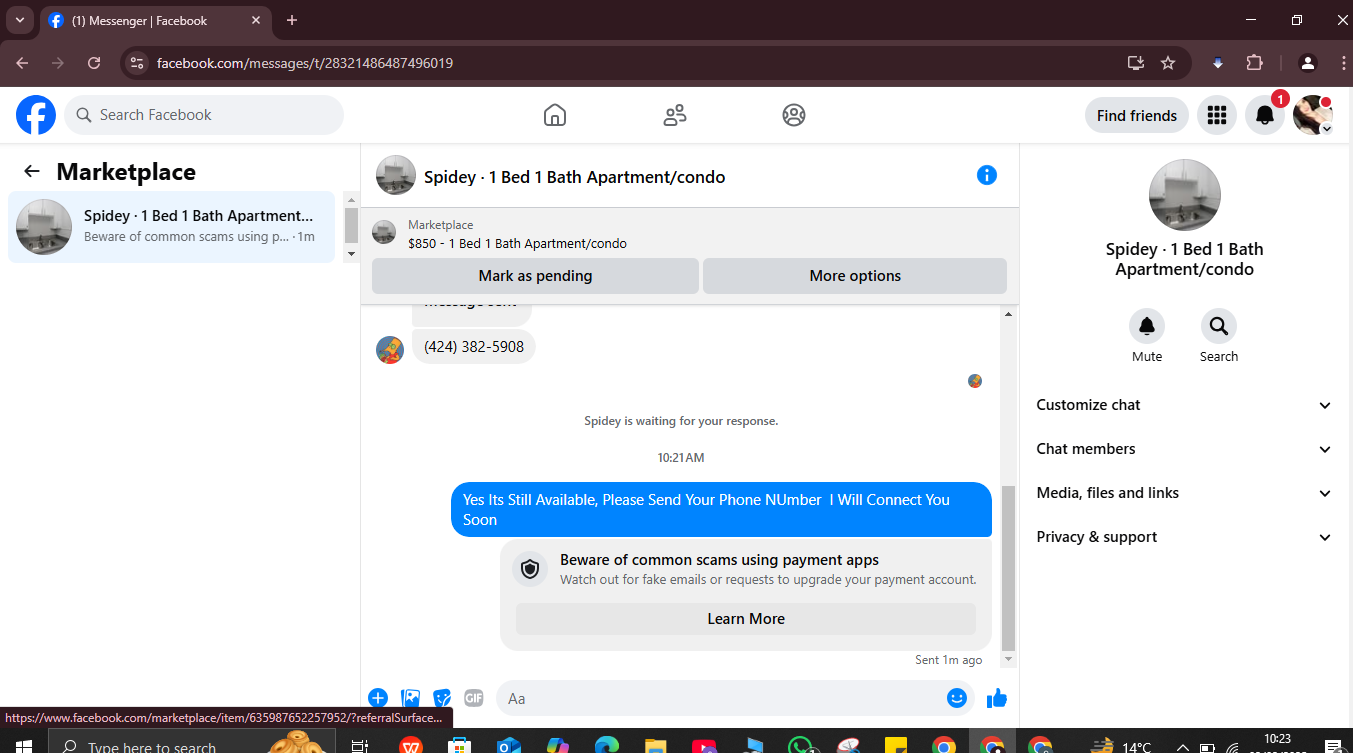Open Chrome extensions puzzle icon
The image size is (1353, 753).
(x=1255, y=63)
